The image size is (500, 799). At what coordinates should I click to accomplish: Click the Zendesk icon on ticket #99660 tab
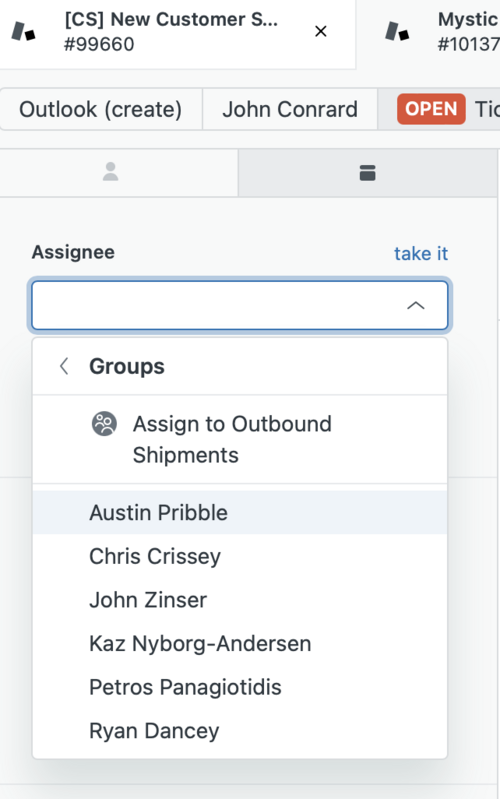23,32
